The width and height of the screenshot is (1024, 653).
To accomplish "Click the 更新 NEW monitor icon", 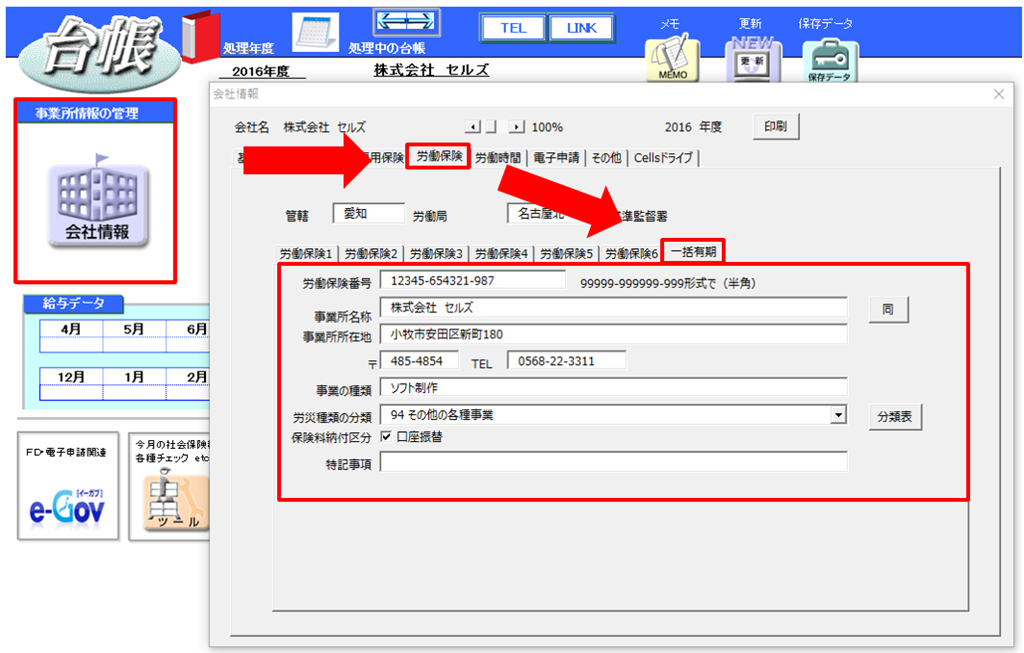I will 753,59.
